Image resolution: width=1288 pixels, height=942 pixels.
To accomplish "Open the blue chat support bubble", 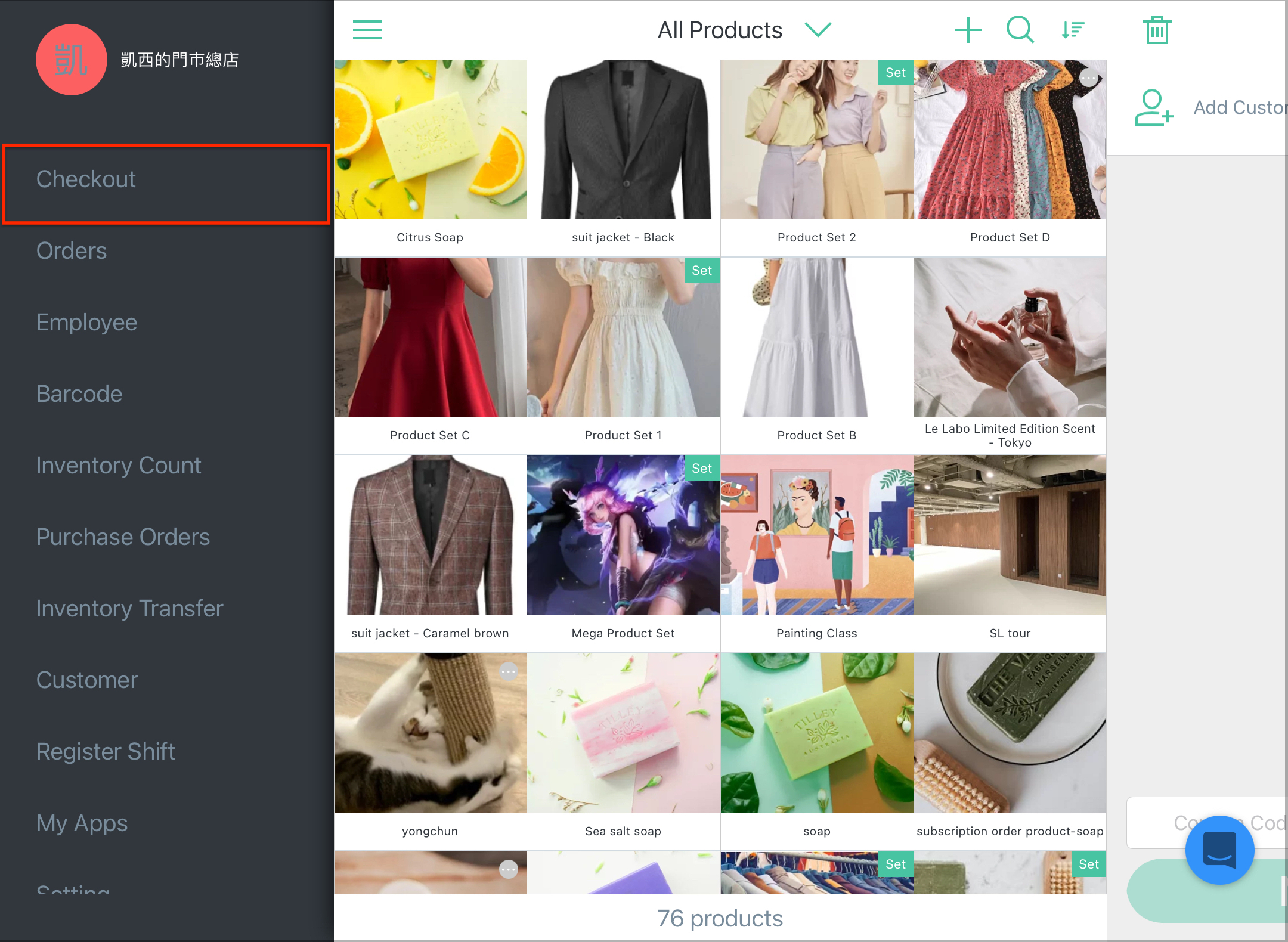I will tap(1219, 850).
